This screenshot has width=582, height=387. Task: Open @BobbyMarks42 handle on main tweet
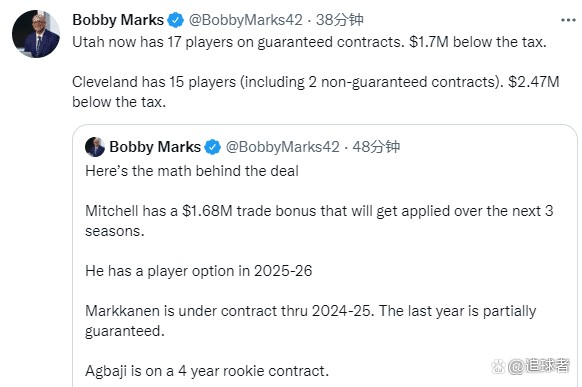tap(246, 20)
